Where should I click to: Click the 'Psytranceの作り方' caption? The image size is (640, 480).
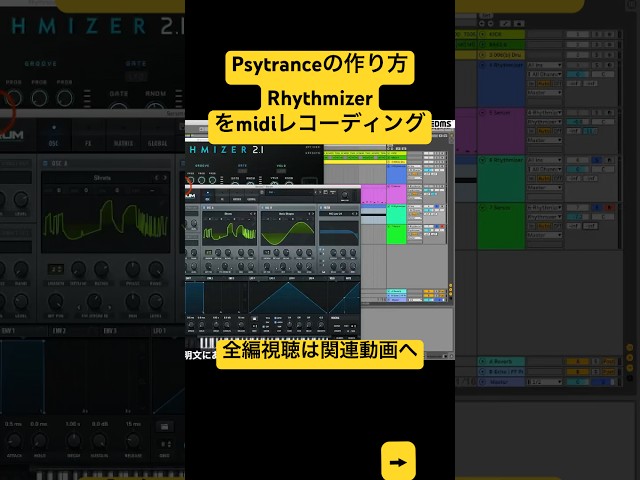[320, 64]
